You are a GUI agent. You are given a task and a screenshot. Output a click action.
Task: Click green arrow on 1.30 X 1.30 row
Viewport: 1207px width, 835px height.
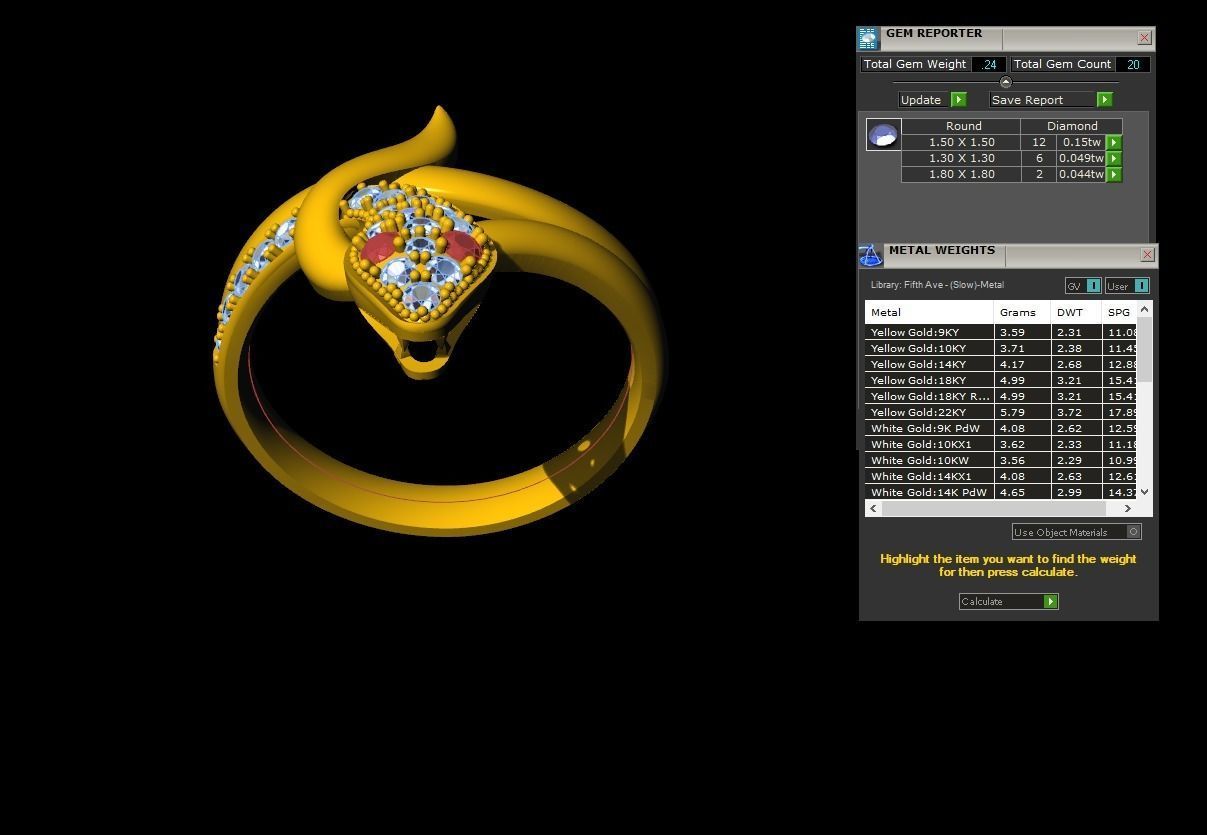tap(1114, 158)
